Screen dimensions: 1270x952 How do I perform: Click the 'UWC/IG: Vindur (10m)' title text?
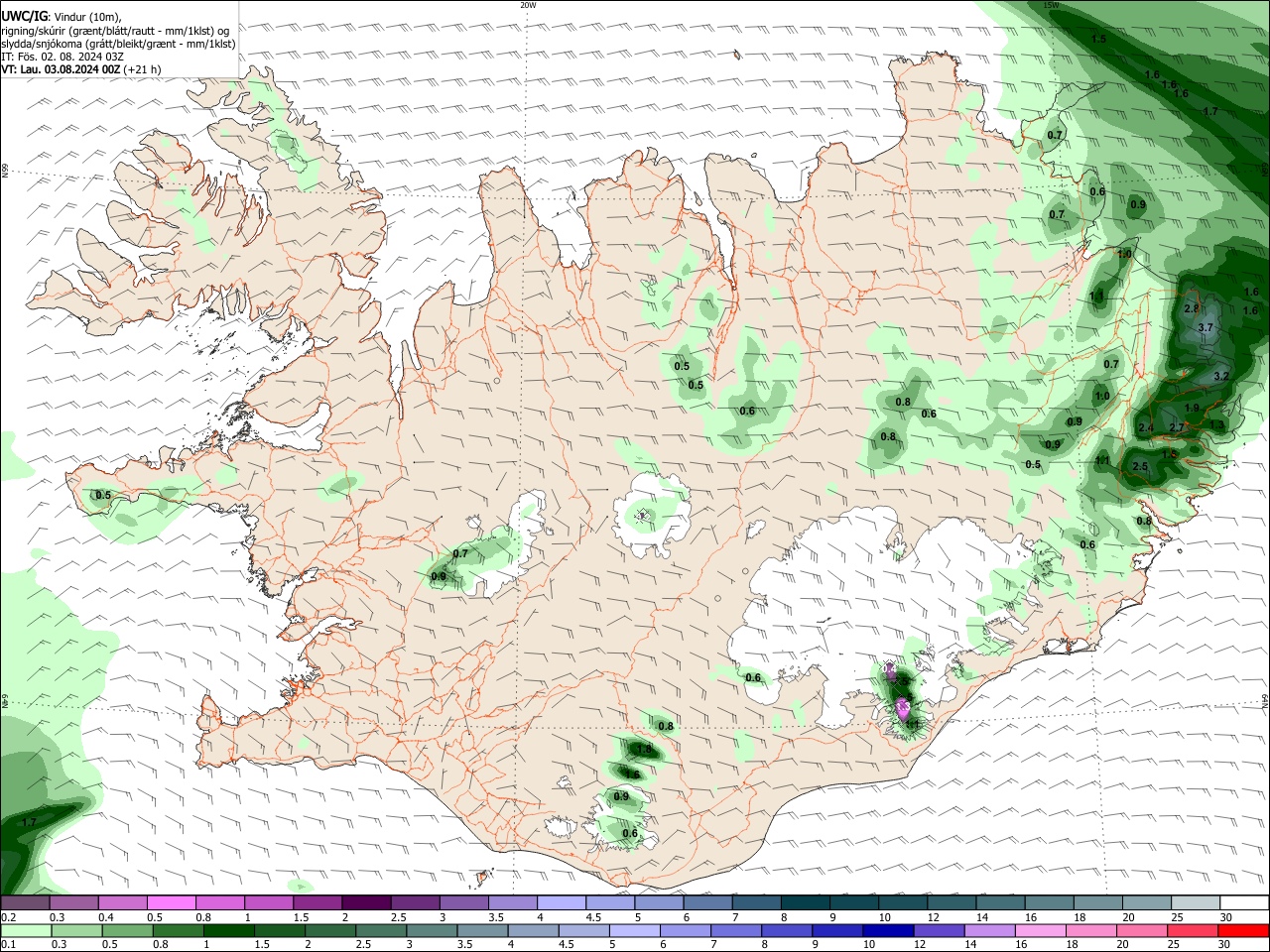[x=62, y=17]
